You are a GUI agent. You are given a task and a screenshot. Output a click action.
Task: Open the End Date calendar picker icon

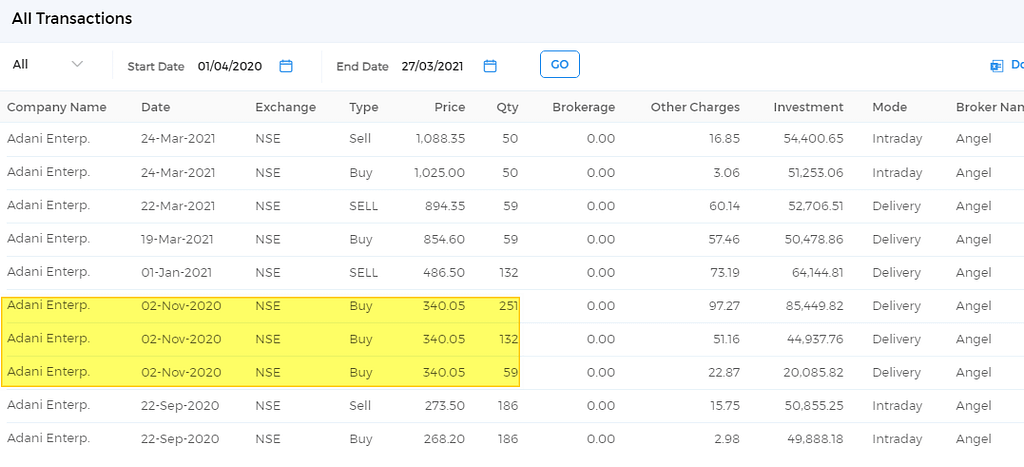(490, 66)
